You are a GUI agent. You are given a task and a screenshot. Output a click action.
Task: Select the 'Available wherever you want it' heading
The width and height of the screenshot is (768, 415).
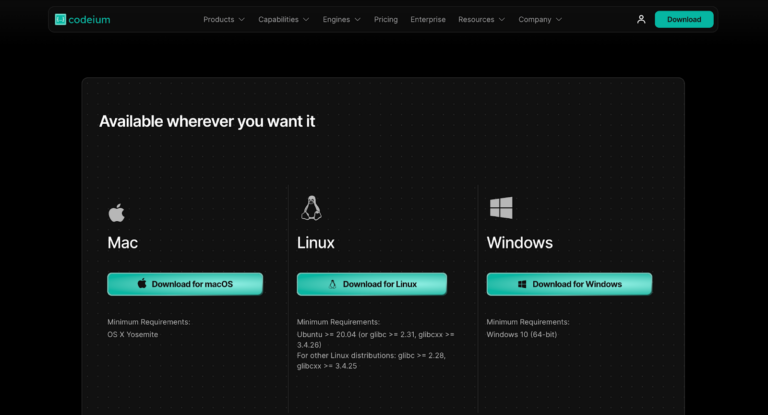(x=207, y=121)
